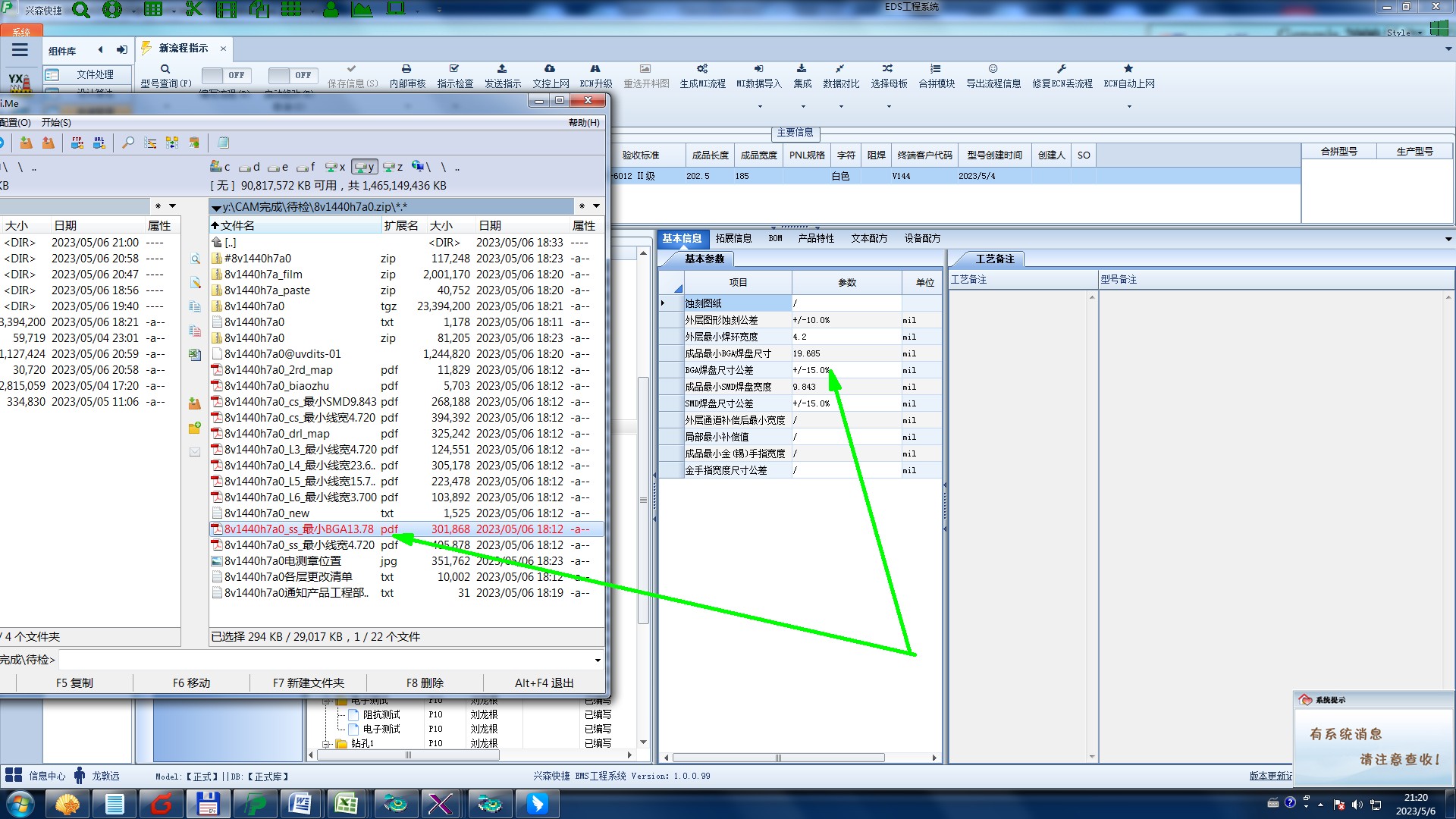Click magnifier search icon in file manager toolbar

point(128,143)
